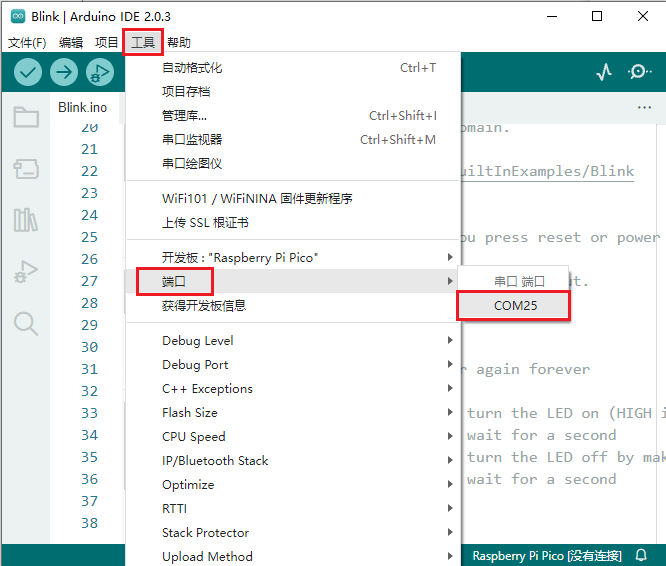Start debugging with the debug play icon
The image size is (666, 566).
(x=100, y=72)
